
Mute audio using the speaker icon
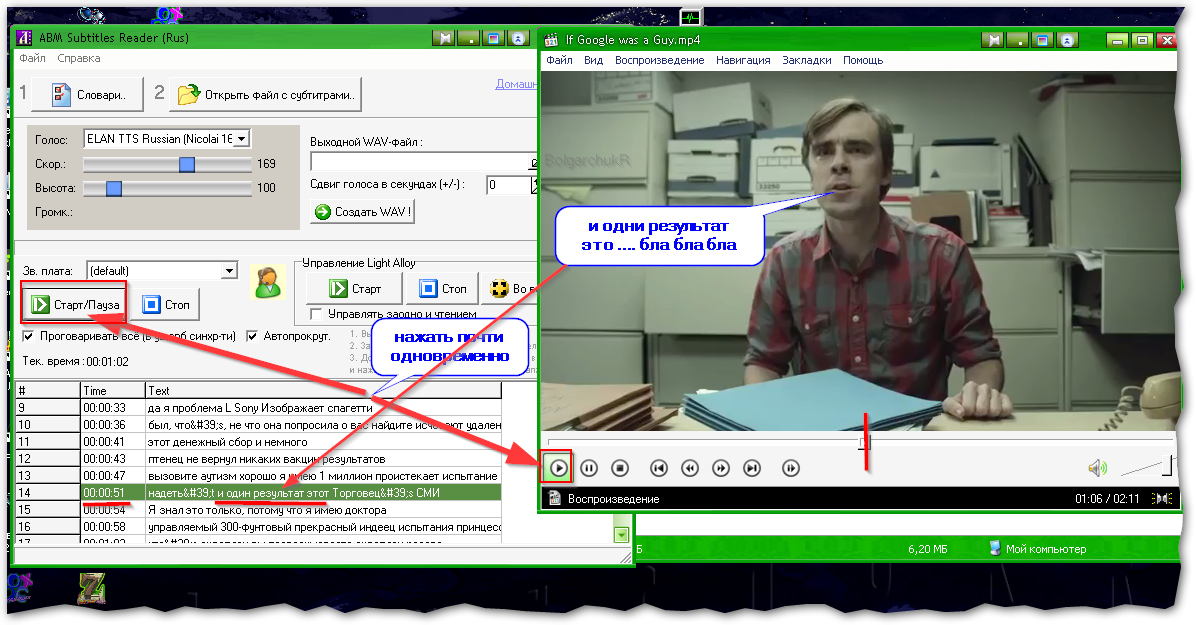click(1097, 468)
